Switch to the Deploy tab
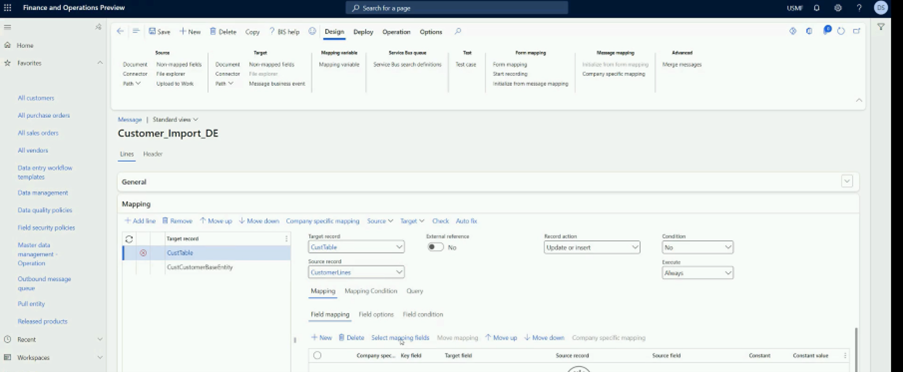The image size is (903, 372). (363, 32)
